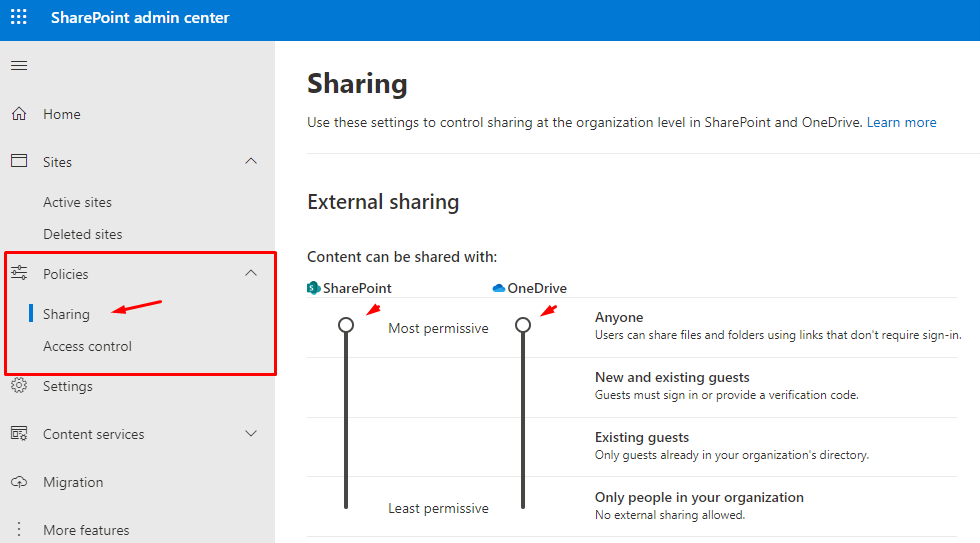The width and height of the screenshot is (980, 543).
Task: Collapse navigation with the hamburger icon
Action: point(19,66)
